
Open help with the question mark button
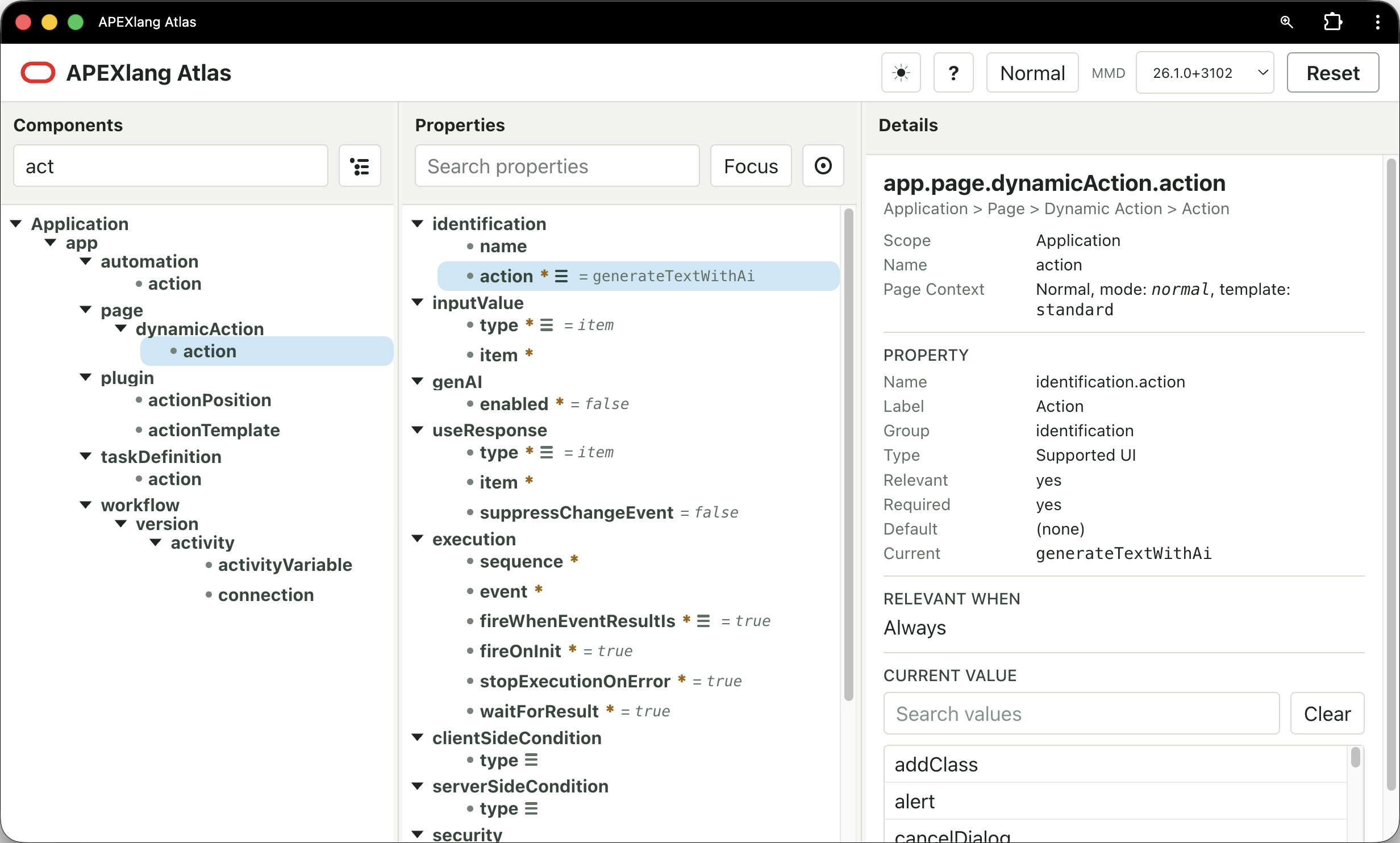tap(953, 73)
